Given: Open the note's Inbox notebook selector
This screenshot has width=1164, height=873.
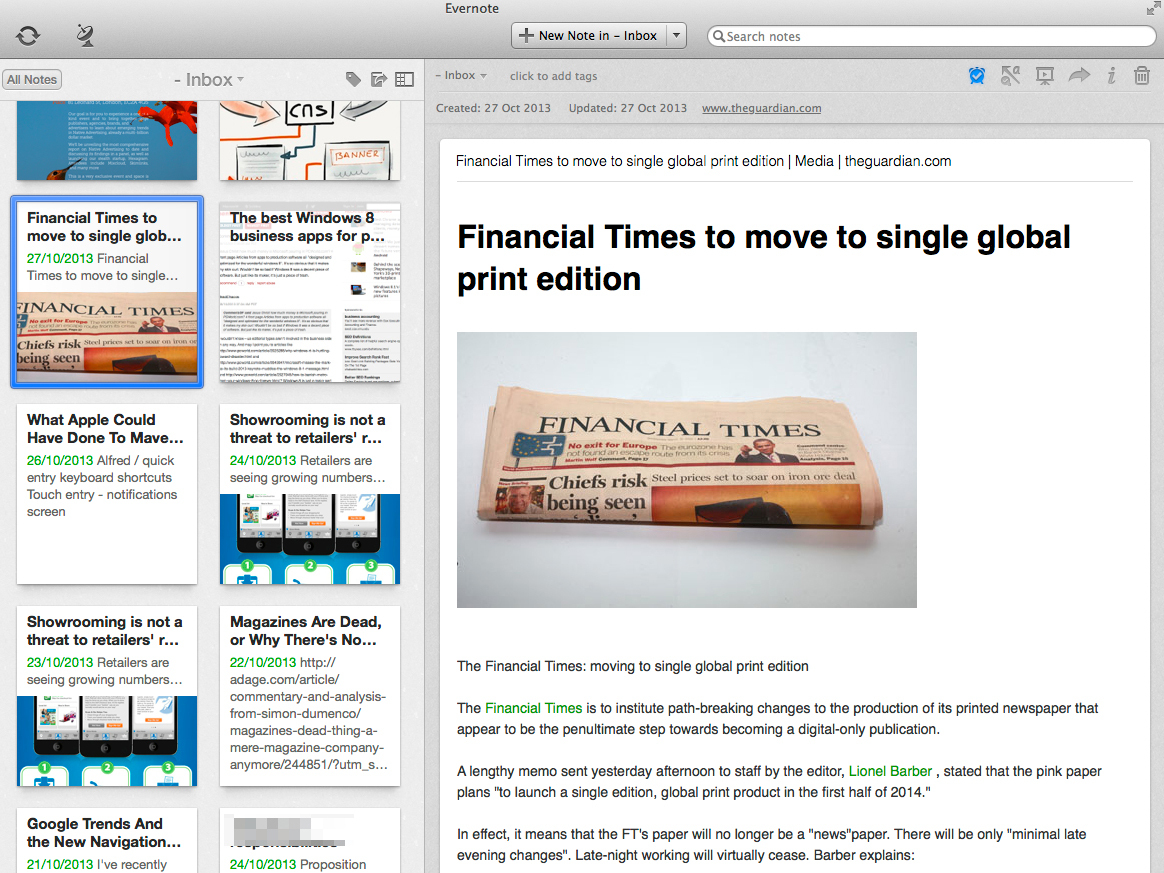Looking at the screenshot, I should (461, 76).
